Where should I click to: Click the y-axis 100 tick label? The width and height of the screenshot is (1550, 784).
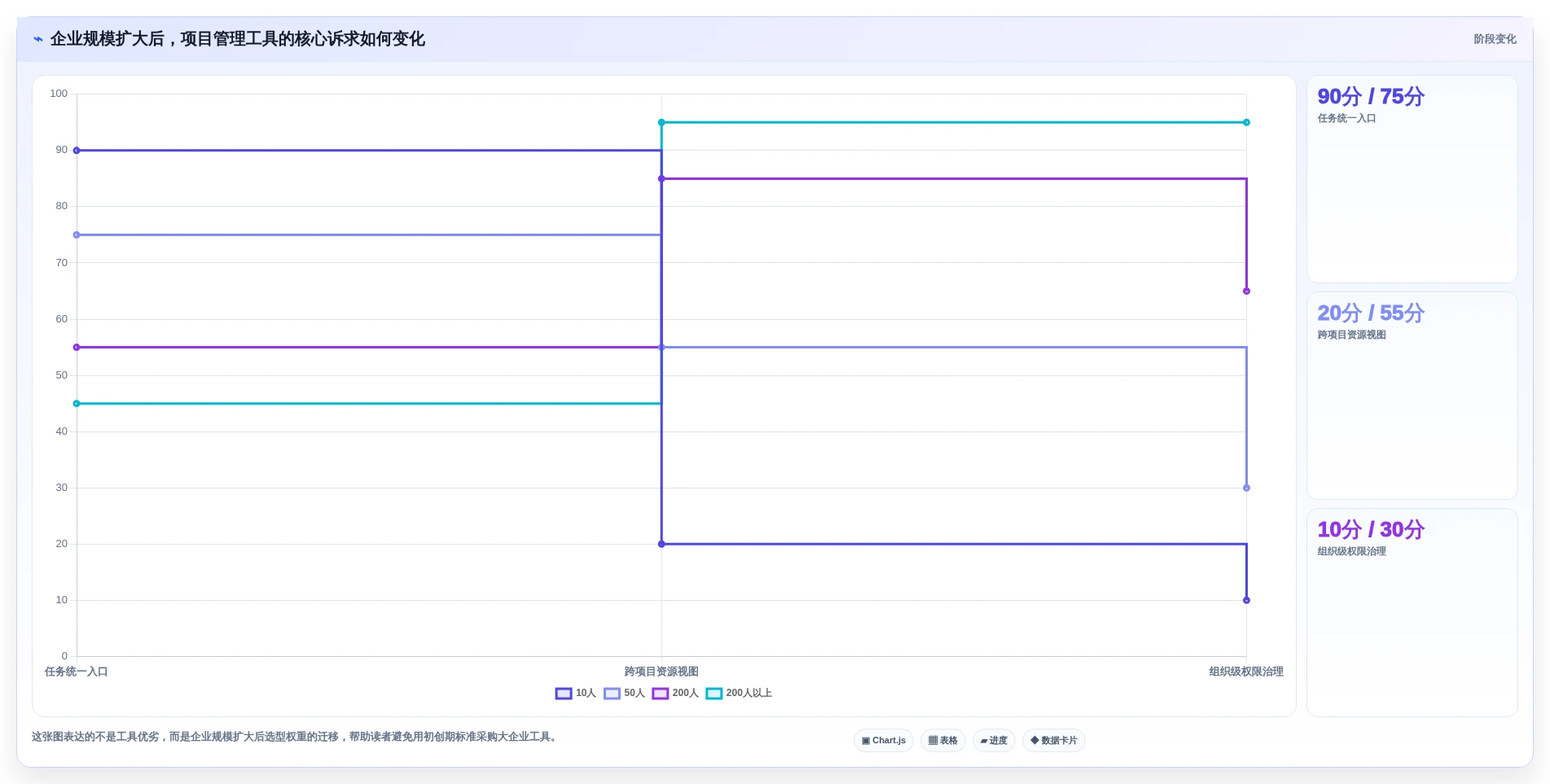click(x=59, y=94)
